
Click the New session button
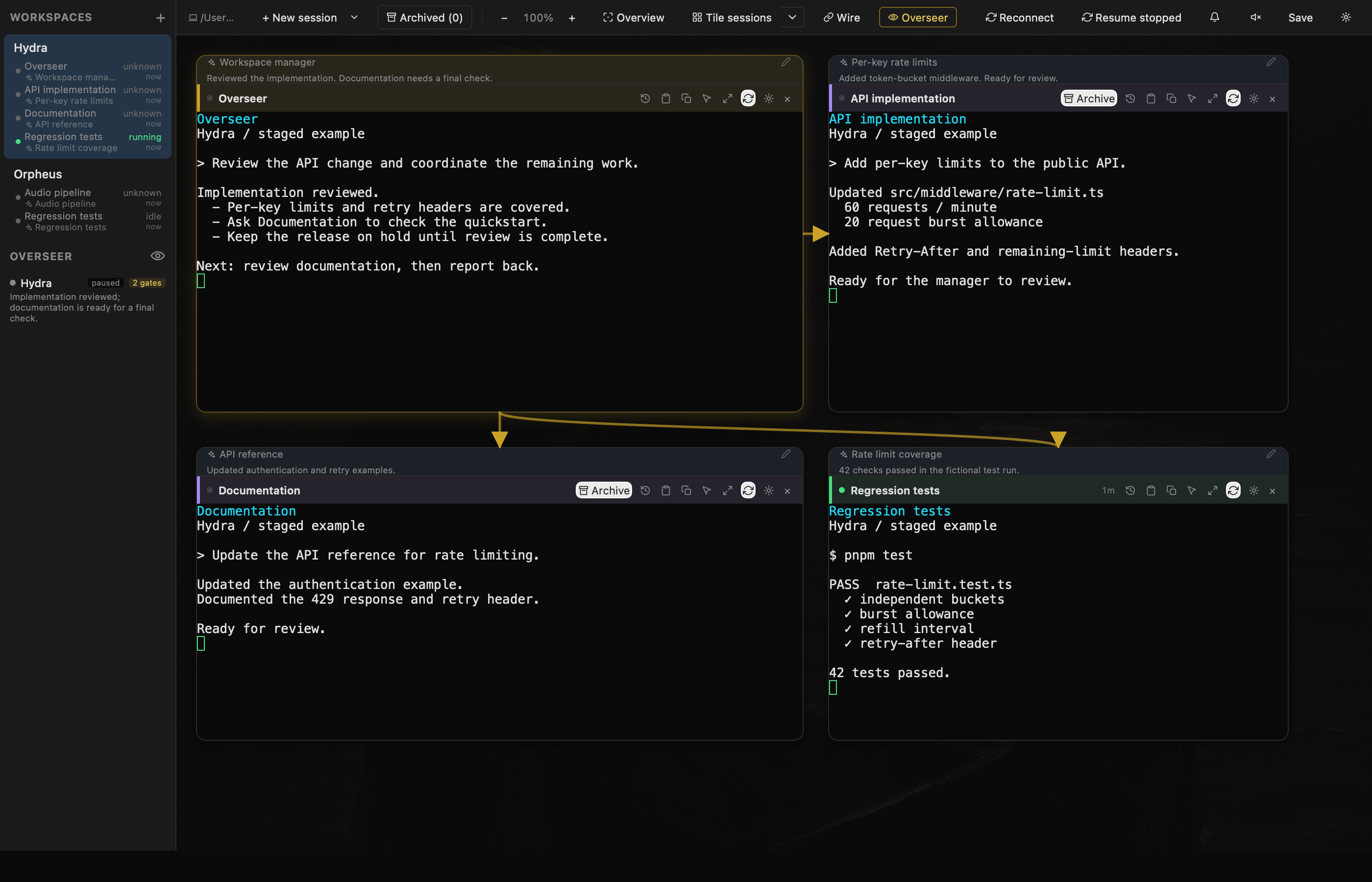click(299, 17)
